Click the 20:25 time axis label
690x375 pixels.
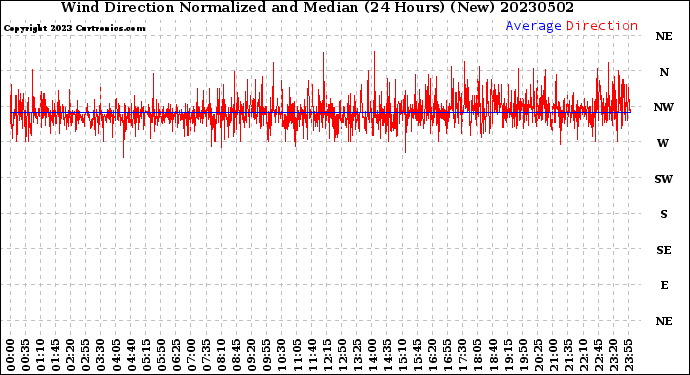pos(538,355)
